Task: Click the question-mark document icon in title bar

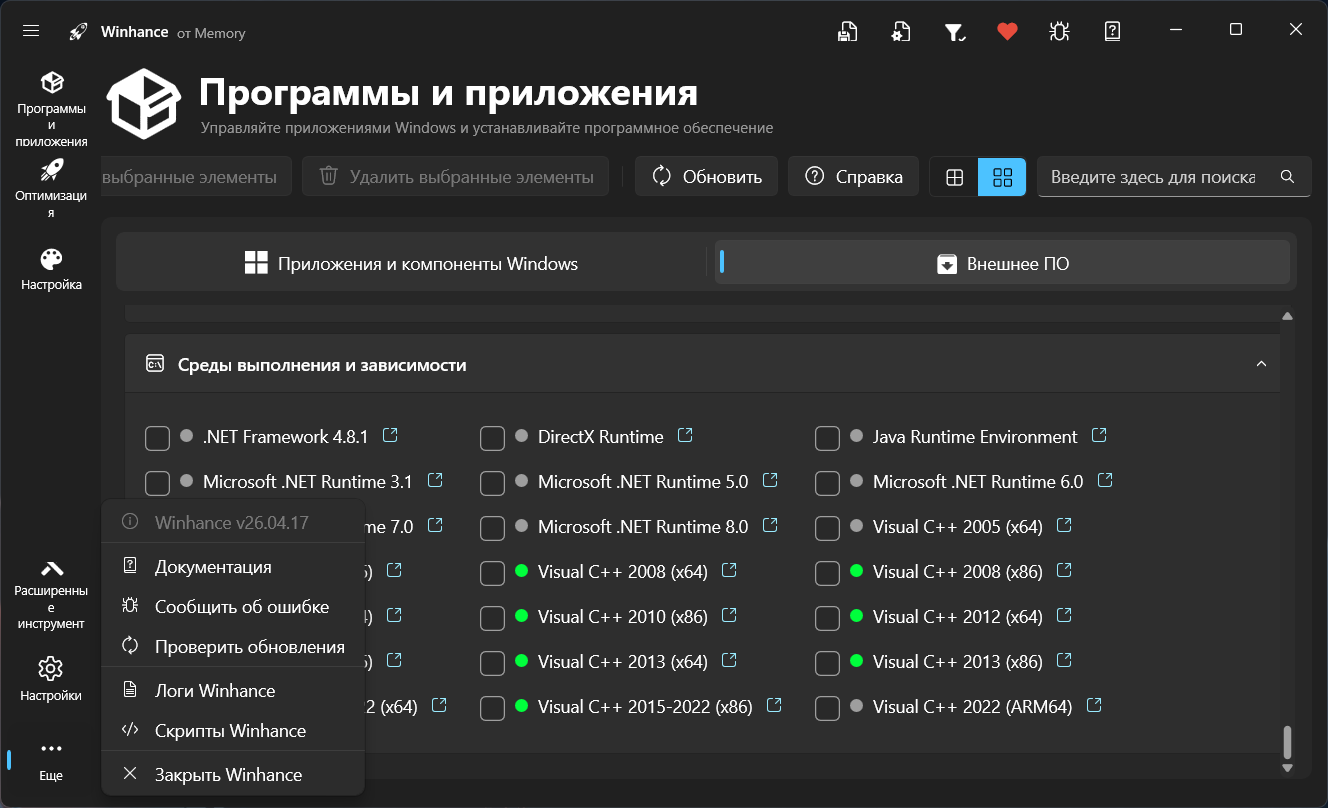Action: pos(1112,31)
